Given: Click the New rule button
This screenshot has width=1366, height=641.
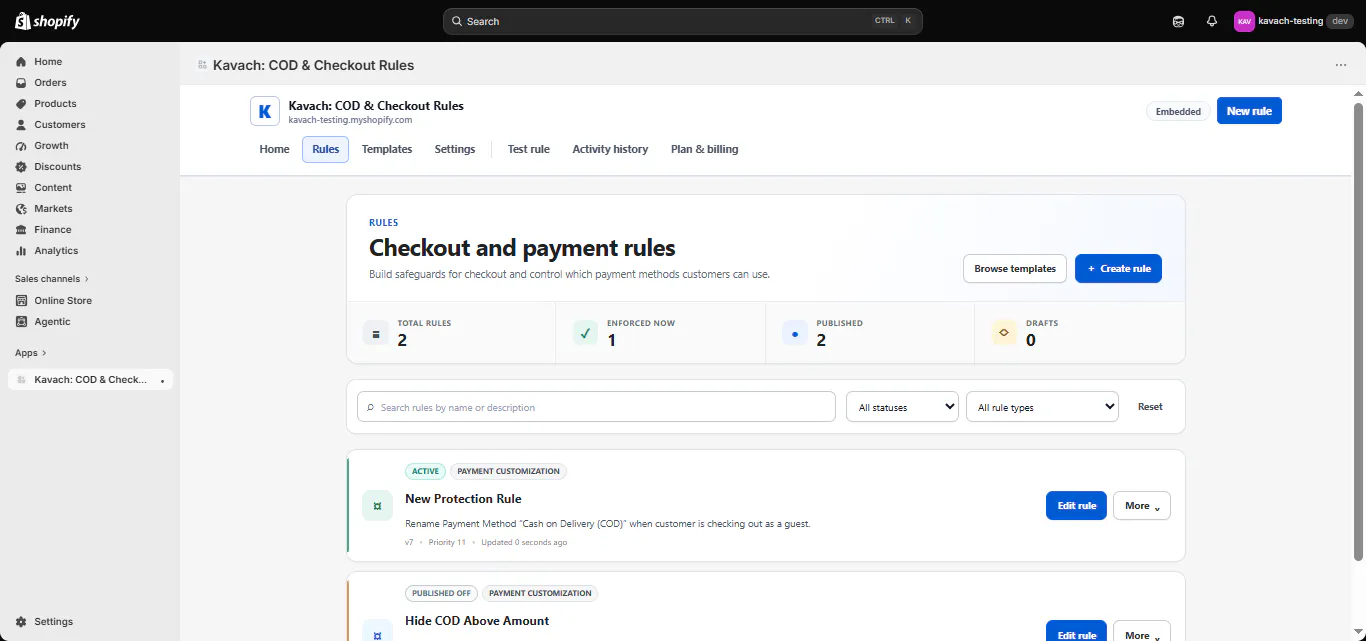Looking at the screenshot, I should [1249, 111].
